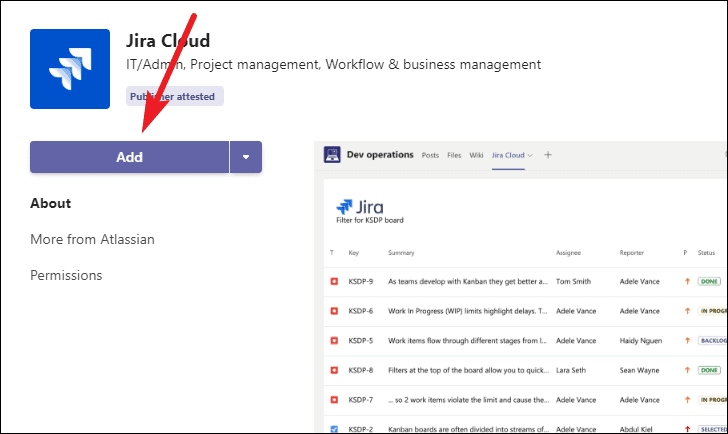Click the DONE status badge for KSDP-9
The width and height of the screenshot is (728, 434).
pos(709,281)
